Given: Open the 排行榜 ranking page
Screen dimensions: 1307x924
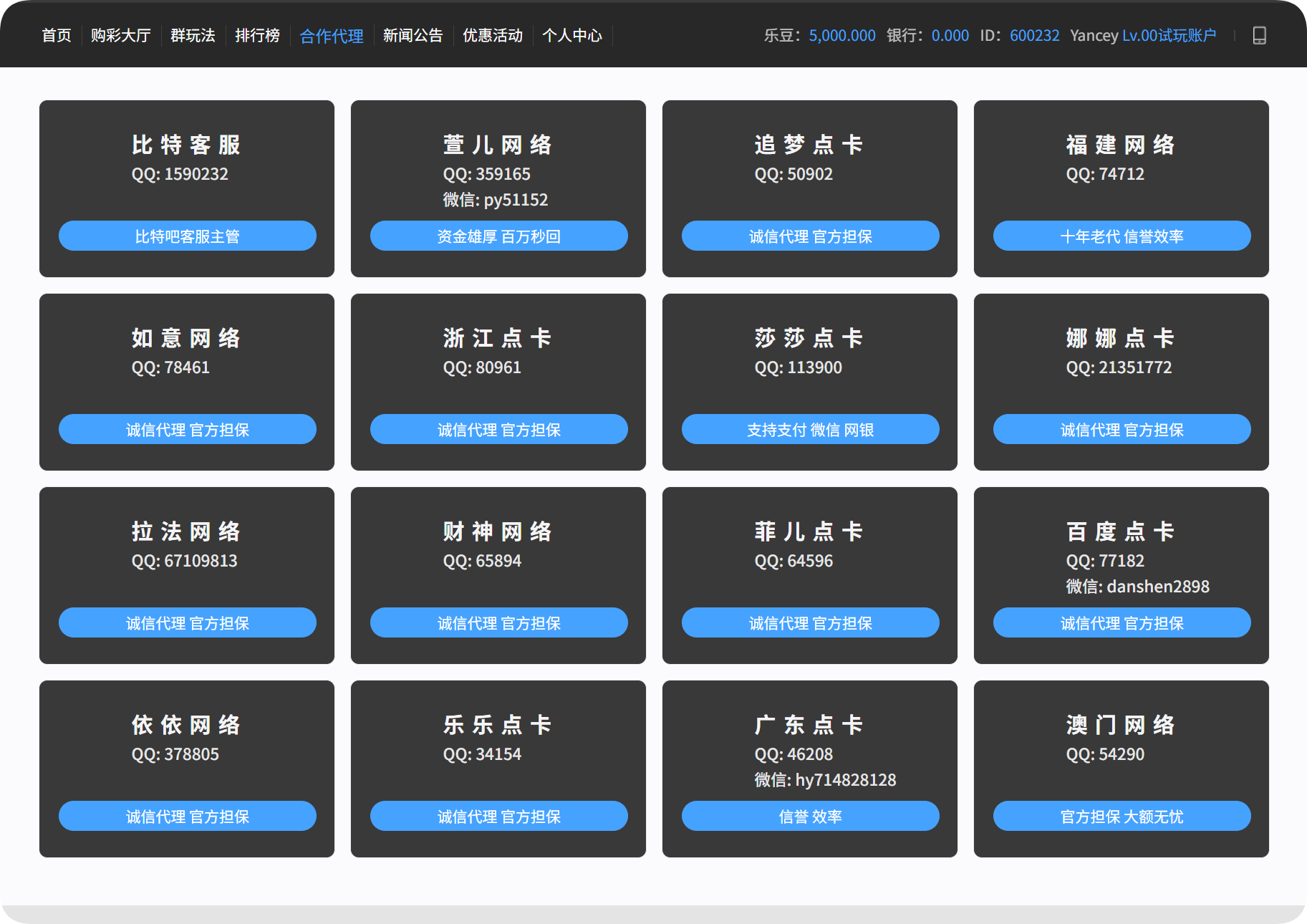Looking at the screenshot, I should point(257,36).
